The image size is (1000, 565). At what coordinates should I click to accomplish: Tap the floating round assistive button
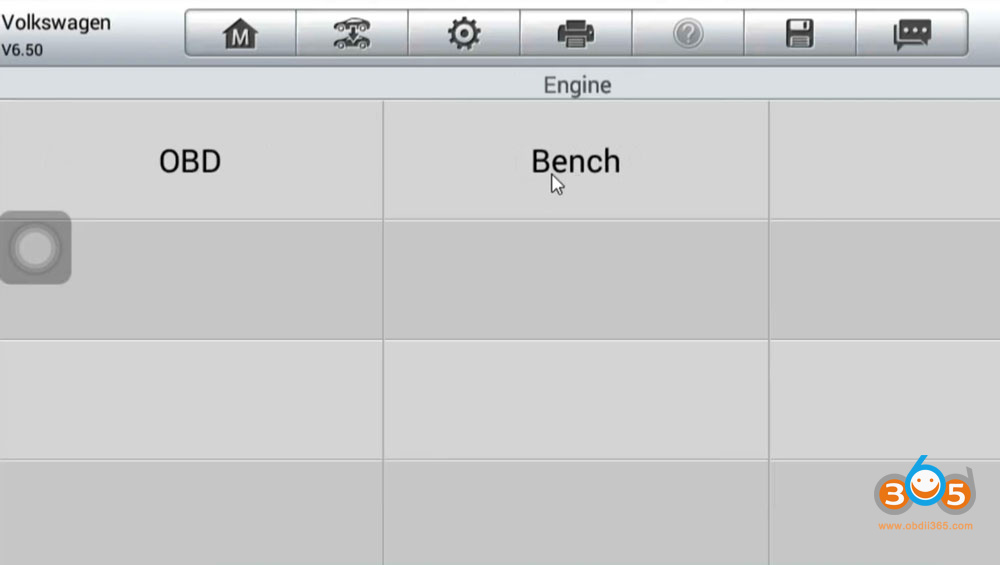click(x=35, y=248)
